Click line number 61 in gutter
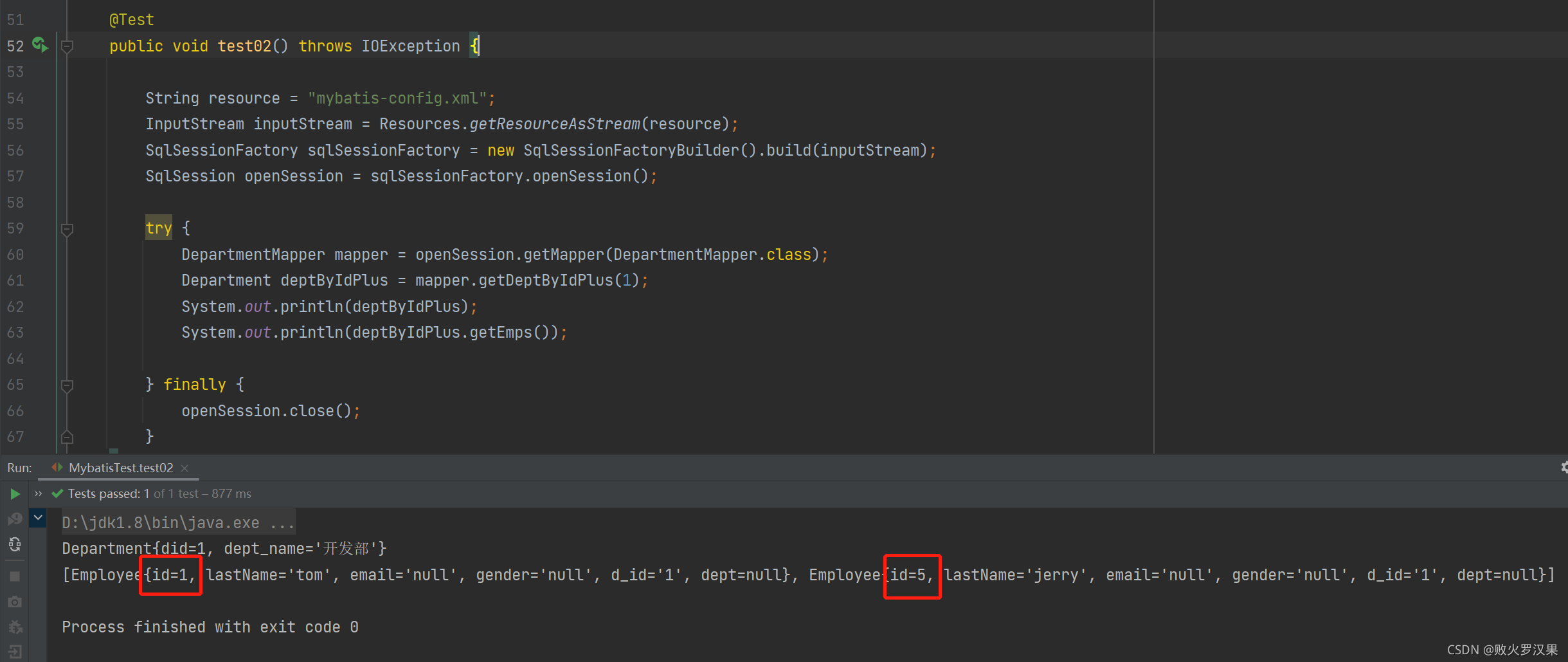 (15, 281)
